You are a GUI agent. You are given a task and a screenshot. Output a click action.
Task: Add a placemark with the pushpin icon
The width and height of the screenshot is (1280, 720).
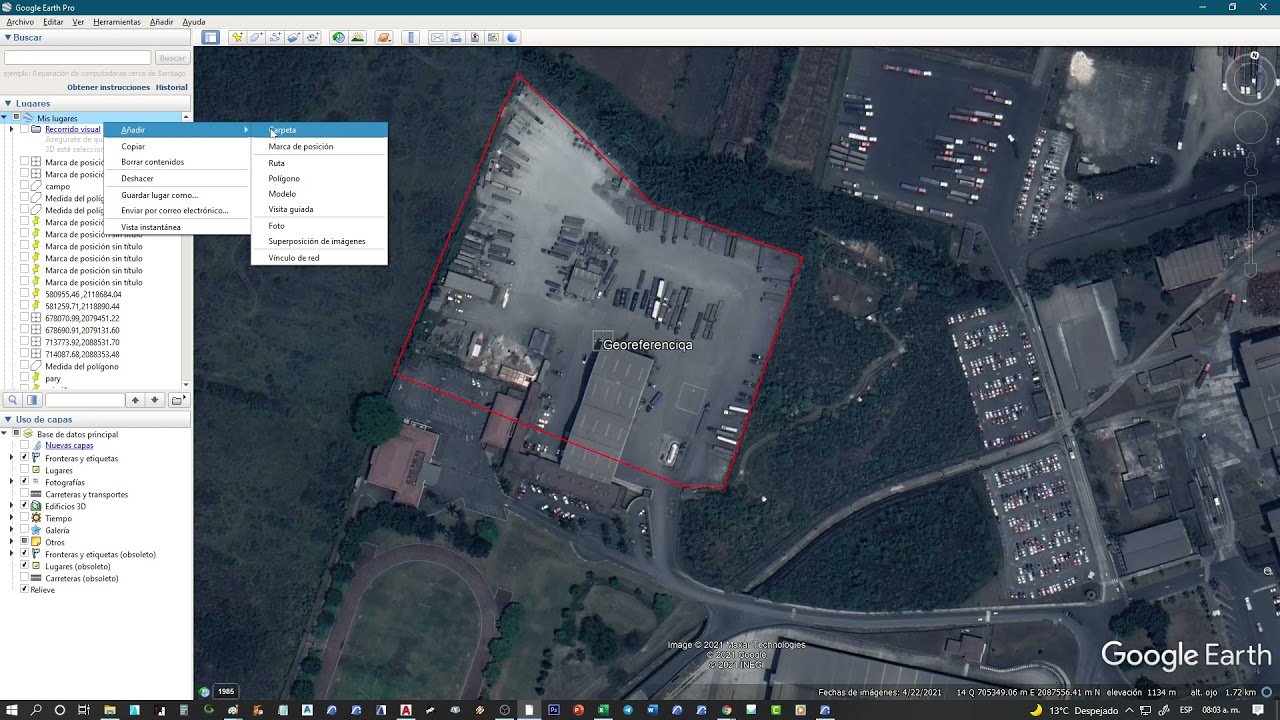[237, 38]
